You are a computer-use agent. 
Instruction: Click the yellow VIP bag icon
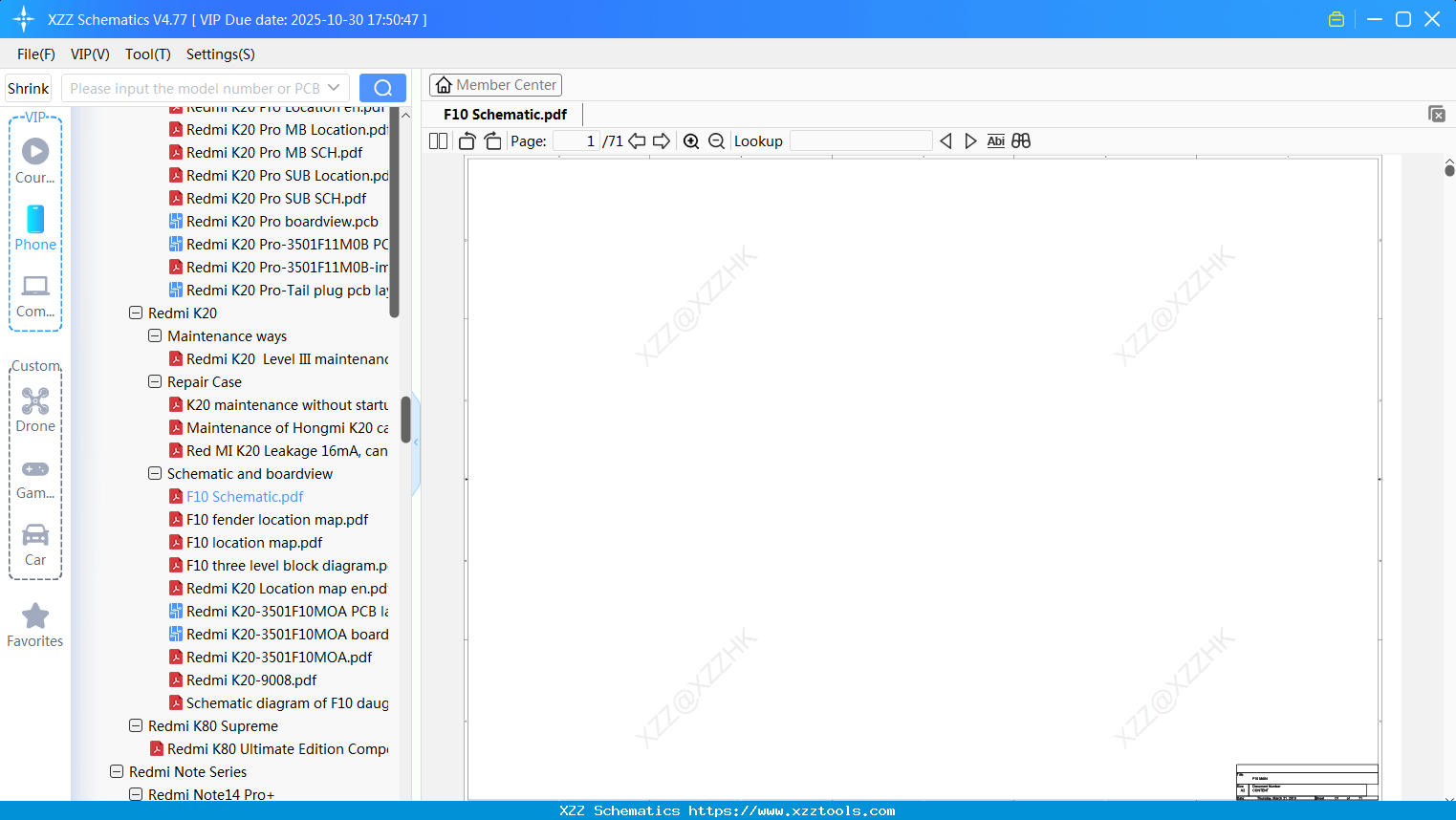tap(1336, 19)
